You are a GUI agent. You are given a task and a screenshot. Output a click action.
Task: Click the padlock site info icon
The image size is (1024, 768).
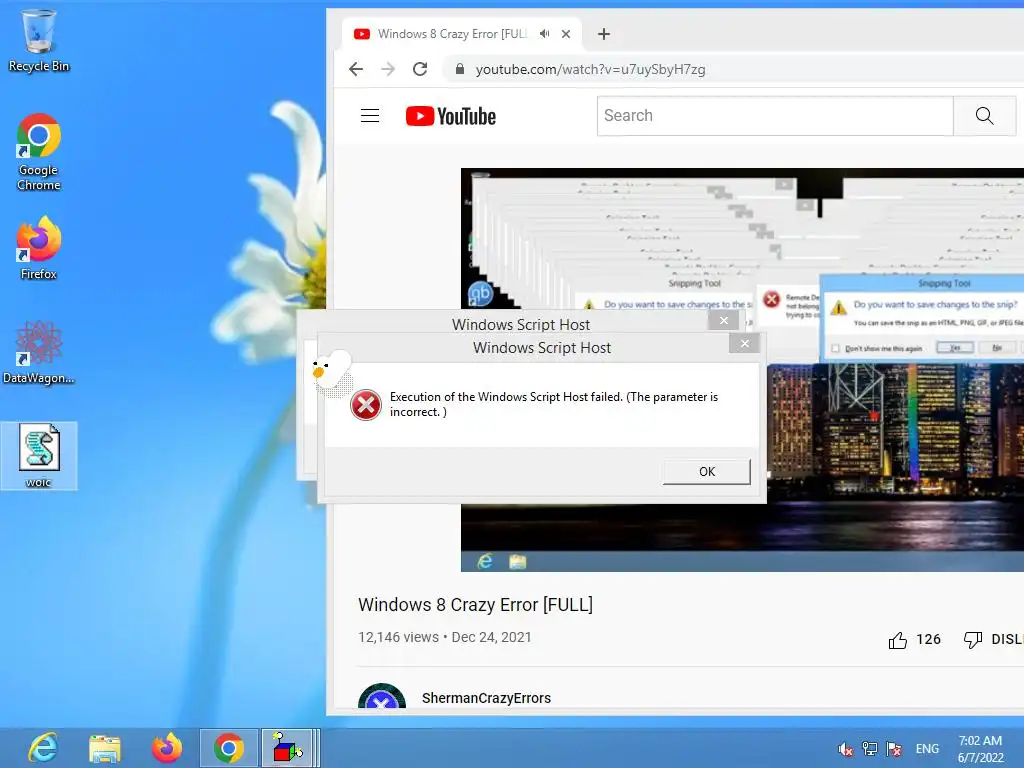pyautogui.click(x=460, y=69)
